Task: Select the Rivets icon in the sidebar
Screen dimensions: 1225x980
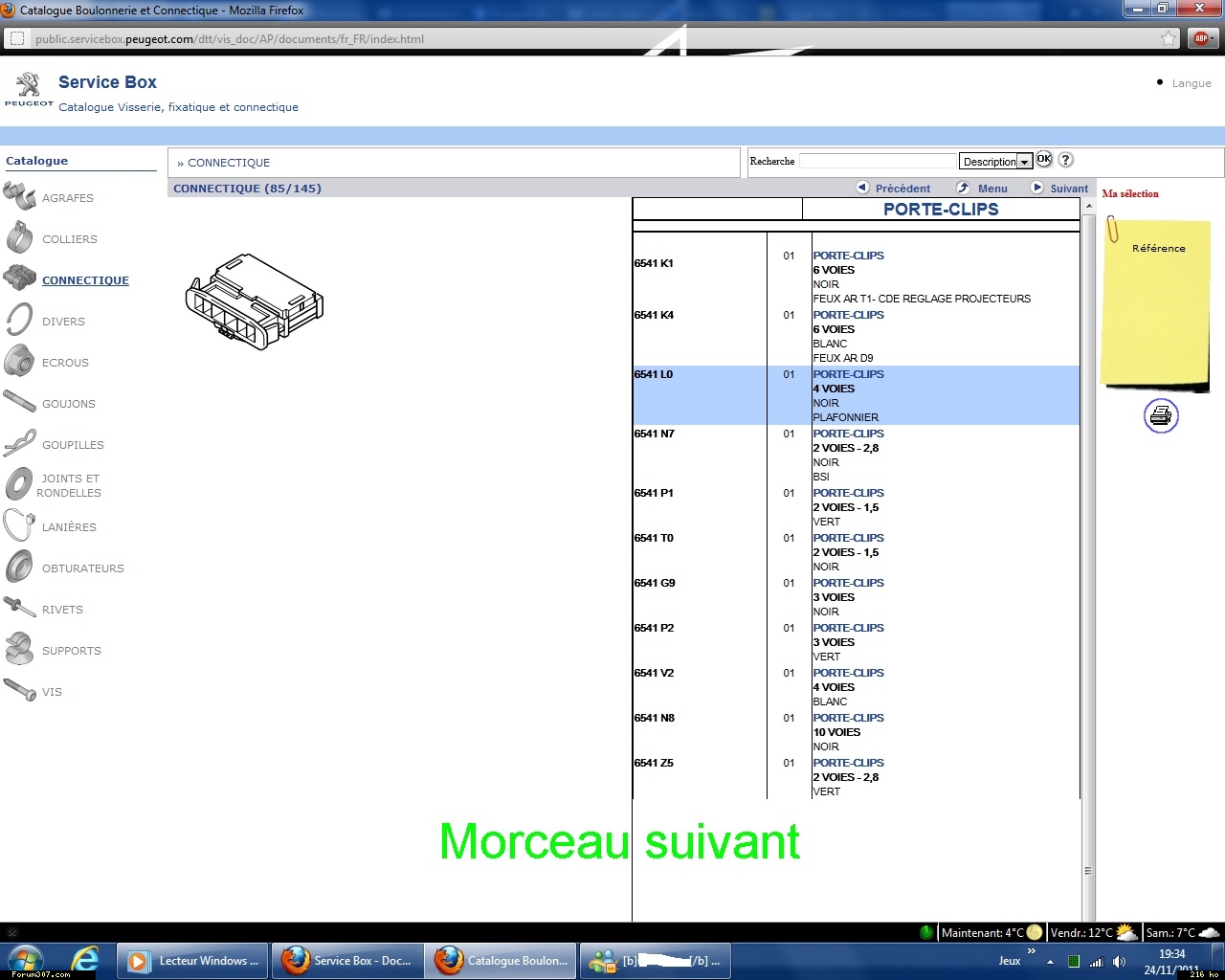Action: pyautogui.click(x=19, y=608)
